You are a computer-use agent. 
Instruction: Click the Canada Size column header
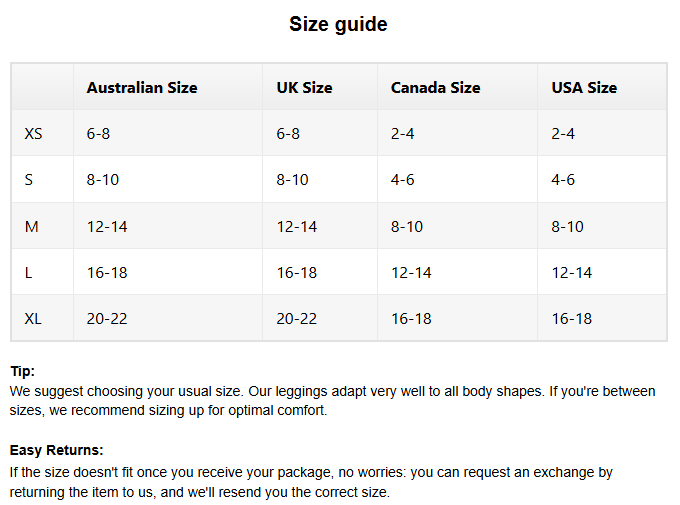[x=435, y=88]
